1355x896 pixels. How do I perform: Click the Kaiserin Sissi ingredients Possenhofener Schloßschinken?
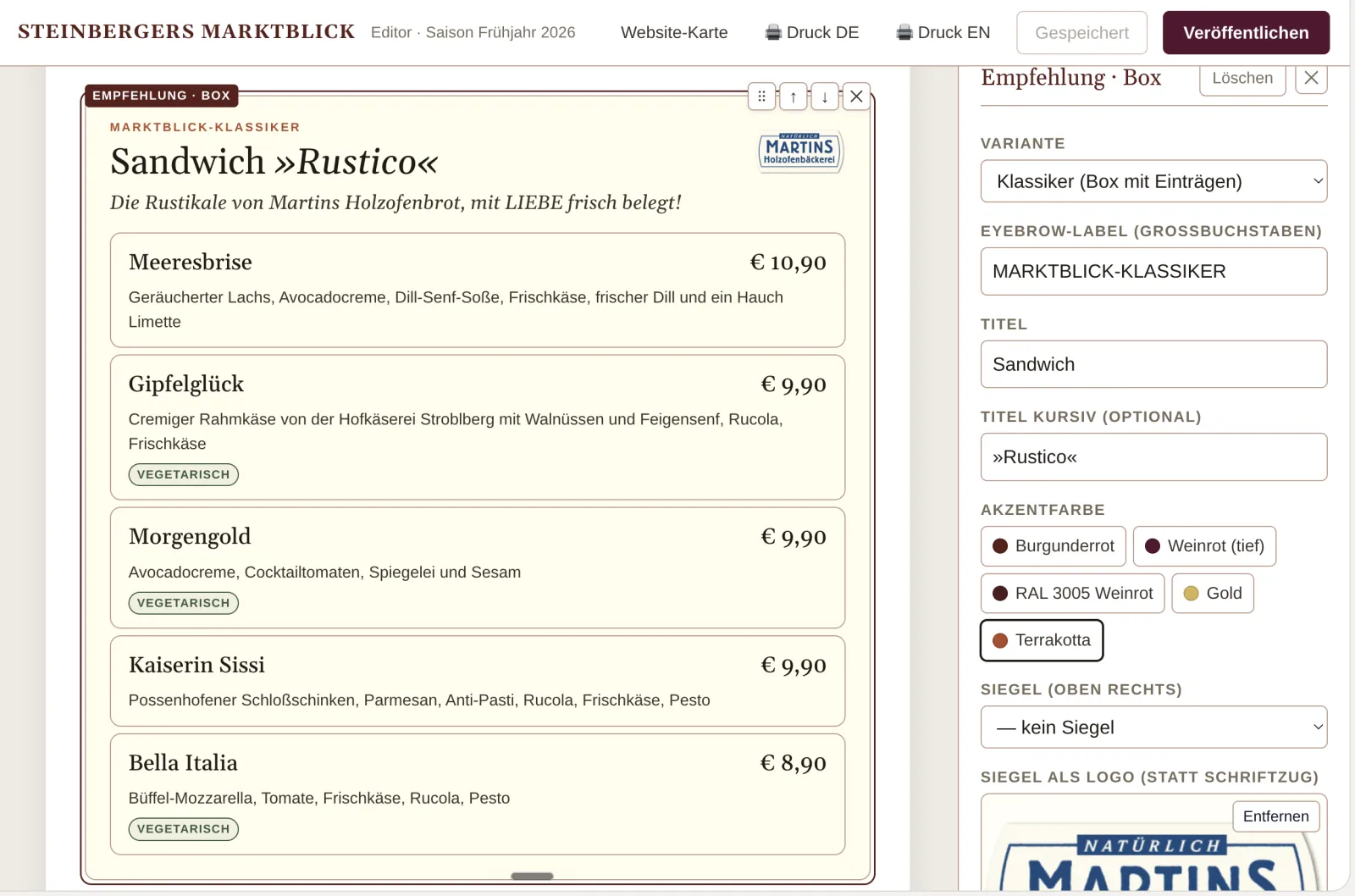click(x=419, y=700)
